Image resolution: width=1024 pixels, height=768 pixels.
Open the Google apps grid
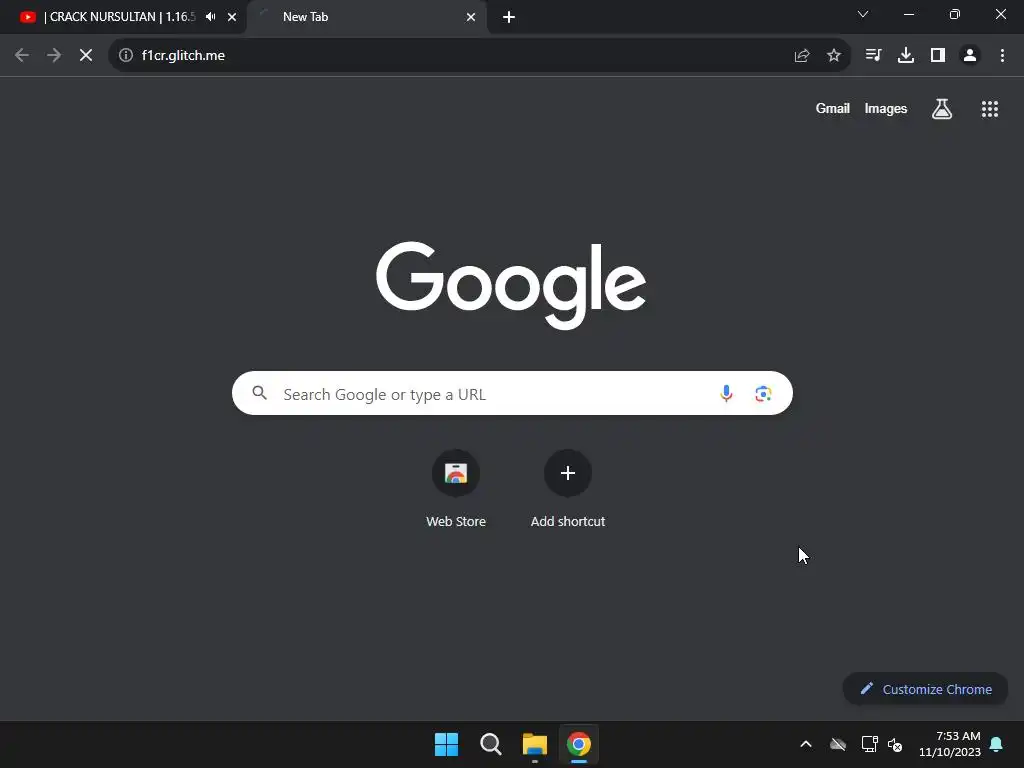tap(990, 109)
